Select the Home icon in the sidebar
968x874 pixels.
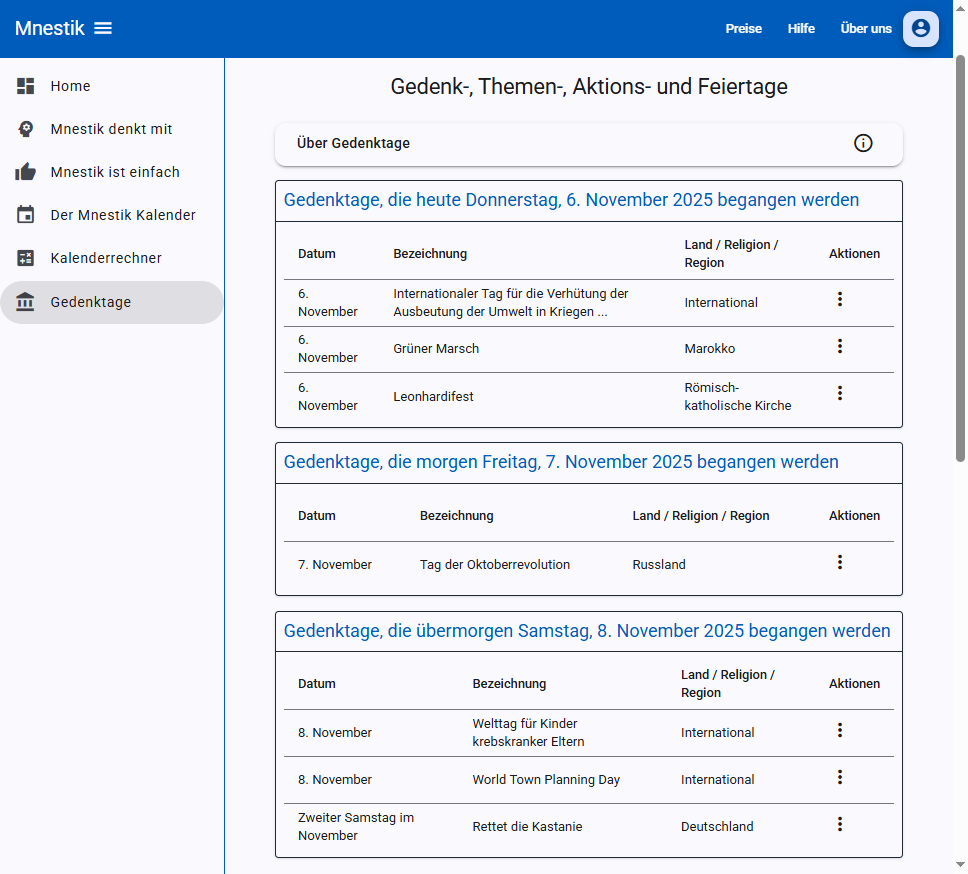(x=25, y=86)
